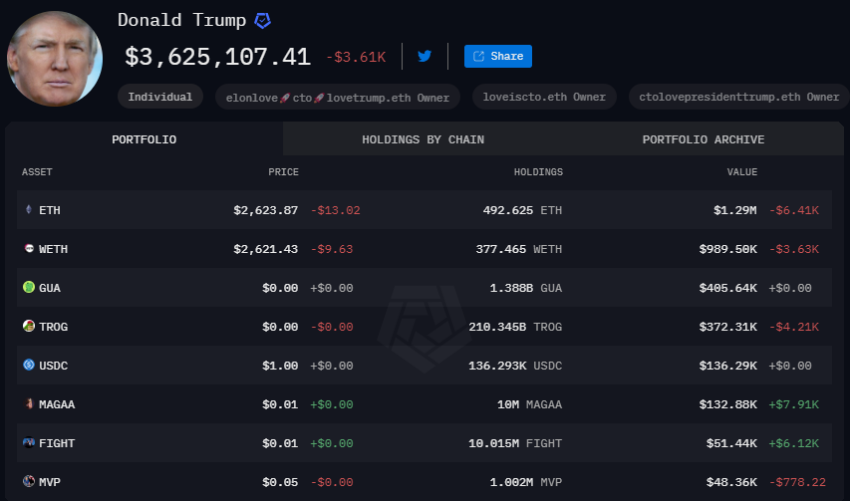Click the WETH value $989.50K
Screen dimensions: 850x501
point(728,249)
